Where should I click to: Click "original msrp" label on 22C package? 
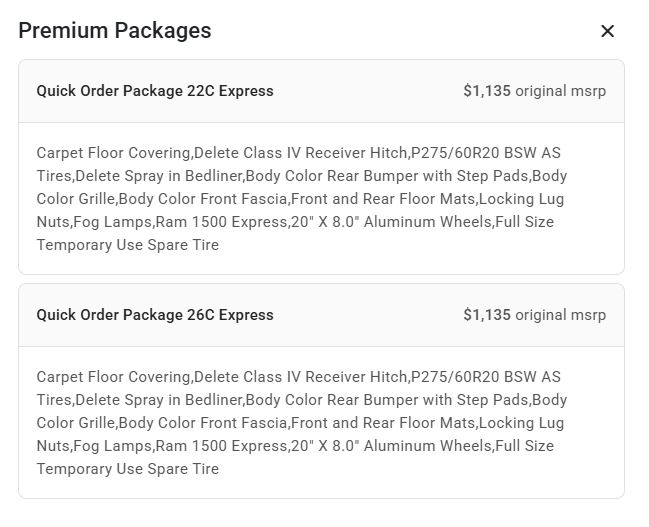point(560,91)
